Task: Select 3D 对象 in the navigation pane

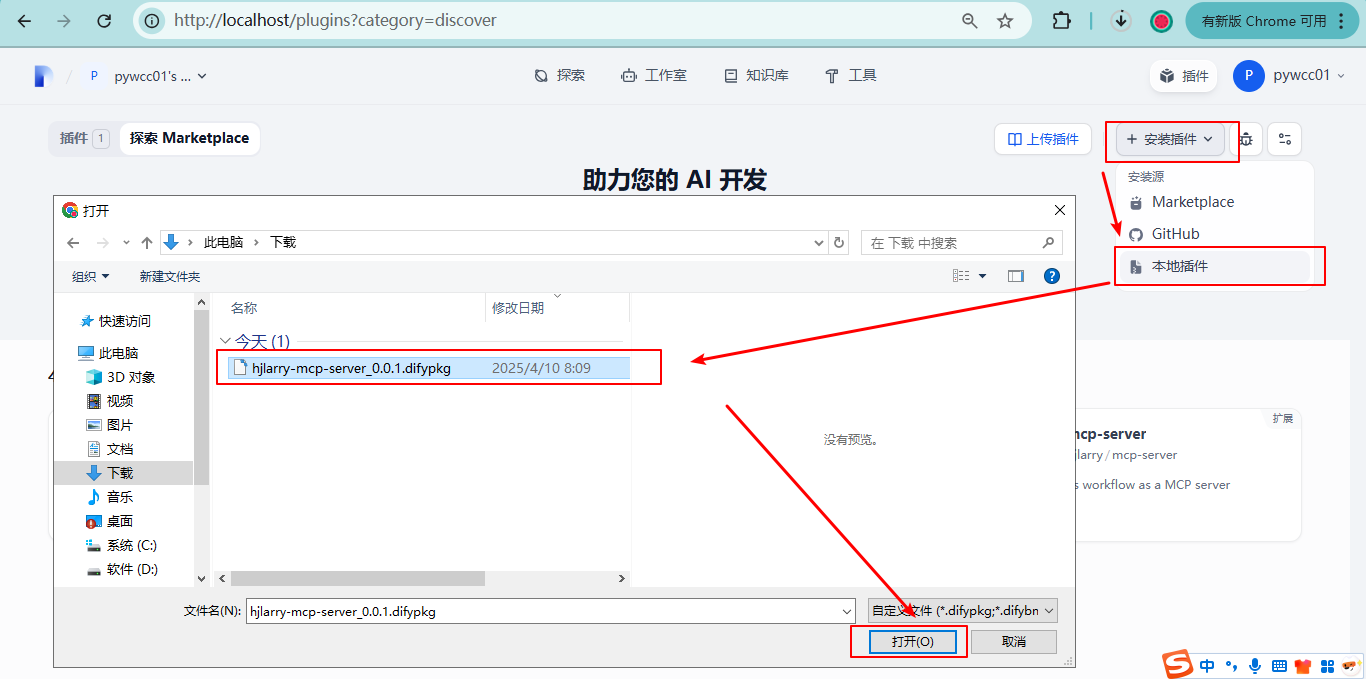Action: pos(120,377)
